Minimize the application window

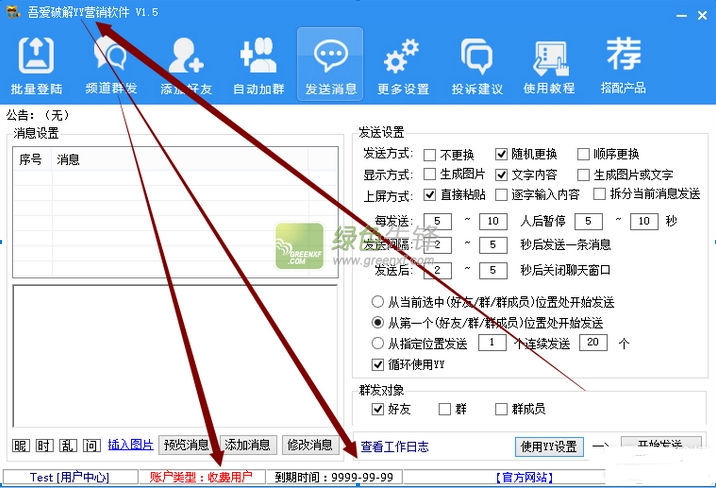(682, 16)
